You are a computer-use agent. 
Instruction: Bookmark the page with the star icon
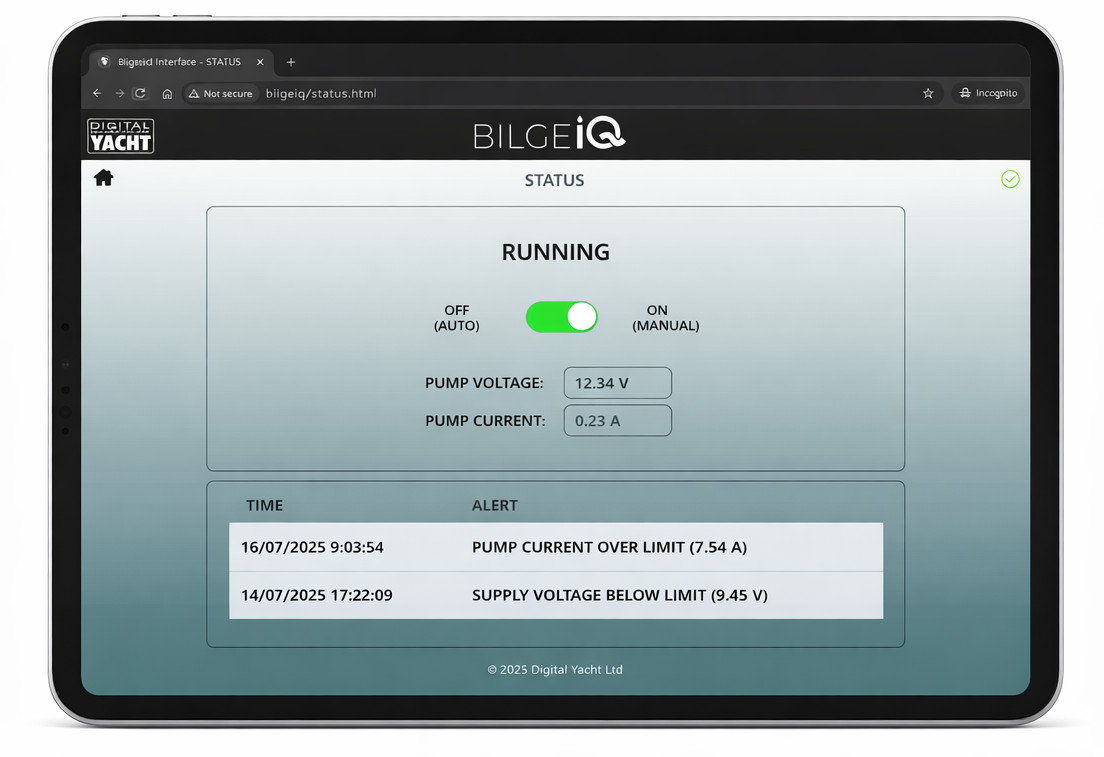point(928,93)
